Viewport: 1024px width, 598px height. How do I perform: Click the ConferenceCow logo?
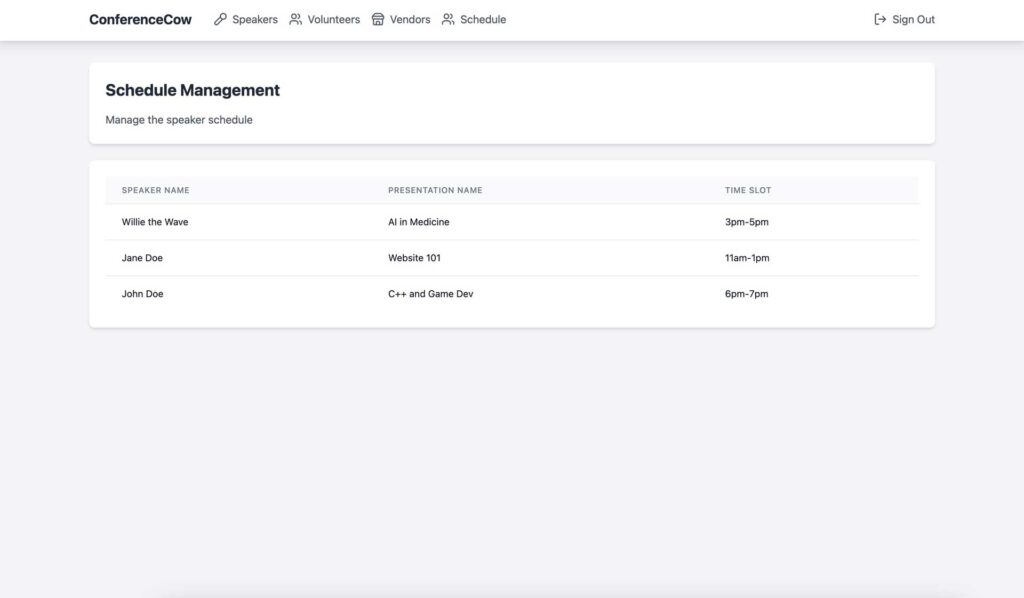(x=140, y=19)
